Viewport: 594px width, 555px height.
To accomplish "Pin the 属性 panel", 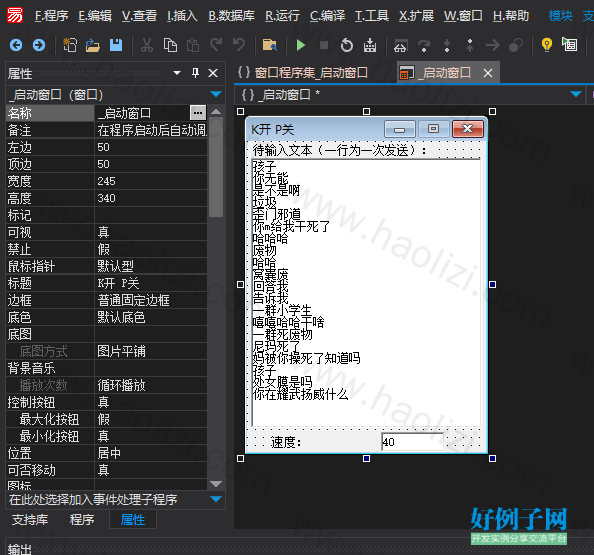I will point(195,73).
